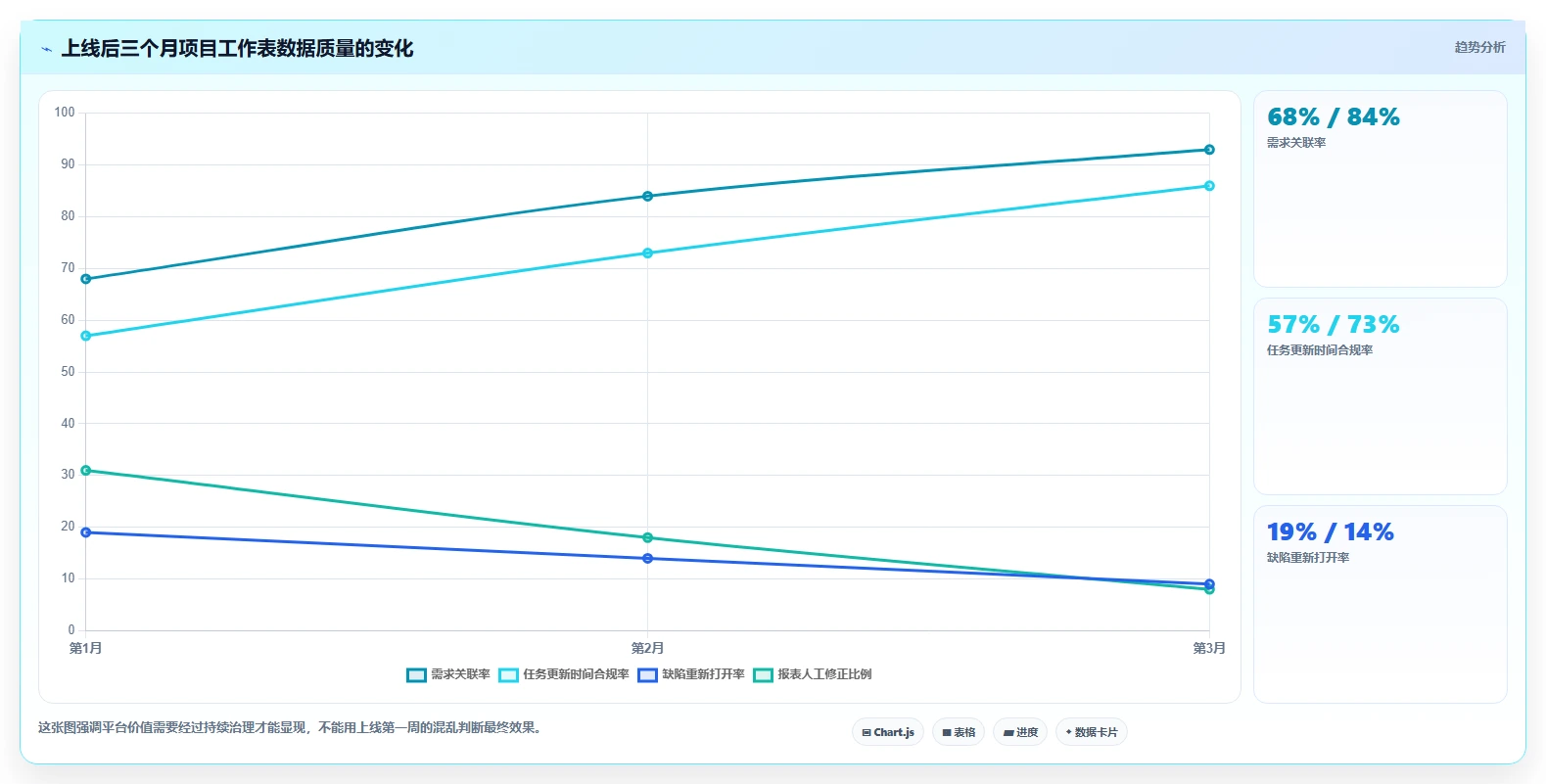The width and height of the screenshot is (1546, 784).
Task: Click the 第2月 axis label
Action: (x=647, y=648)
